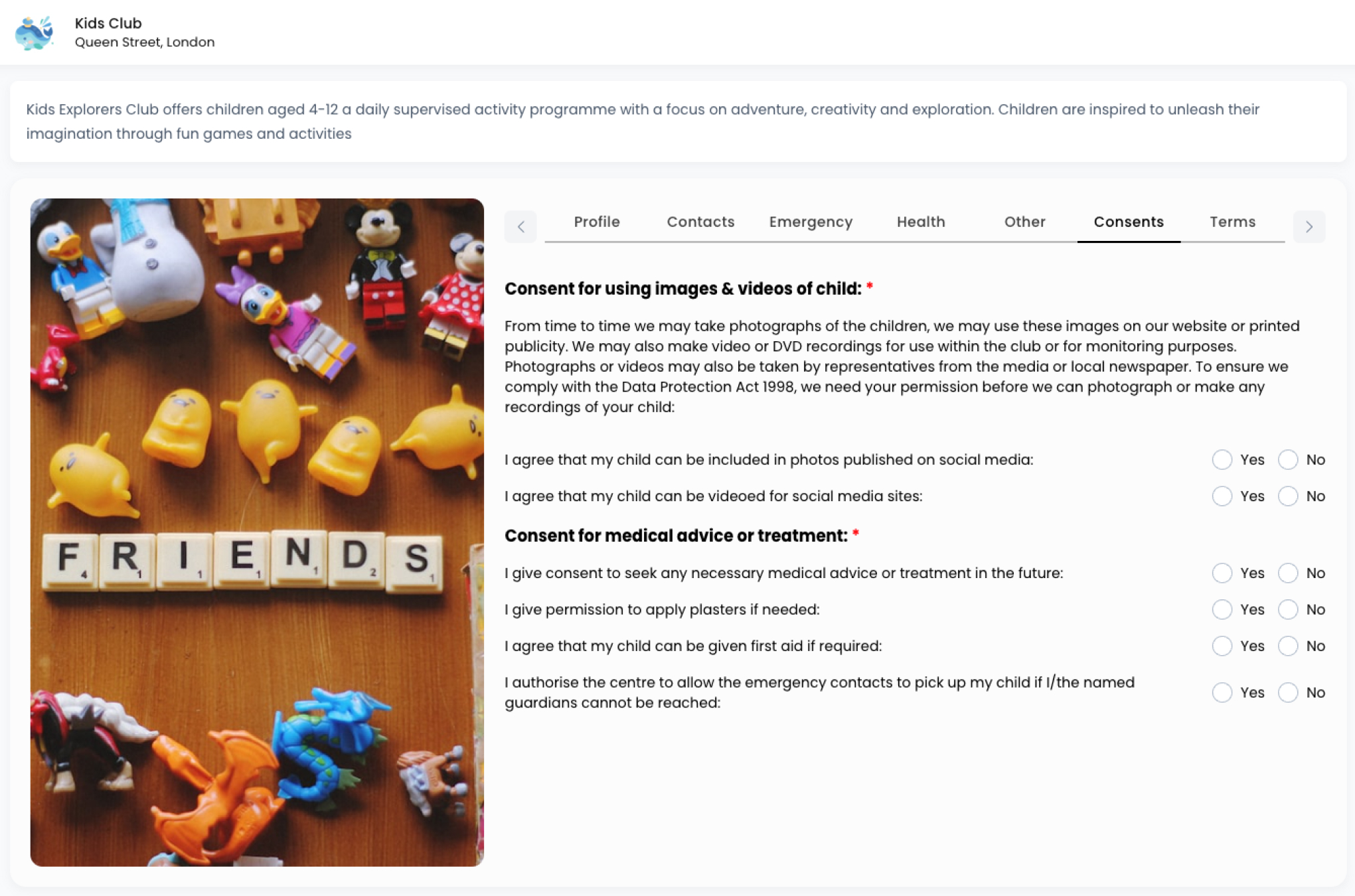
Task: Click the Consents tab
Action: 1128,221
